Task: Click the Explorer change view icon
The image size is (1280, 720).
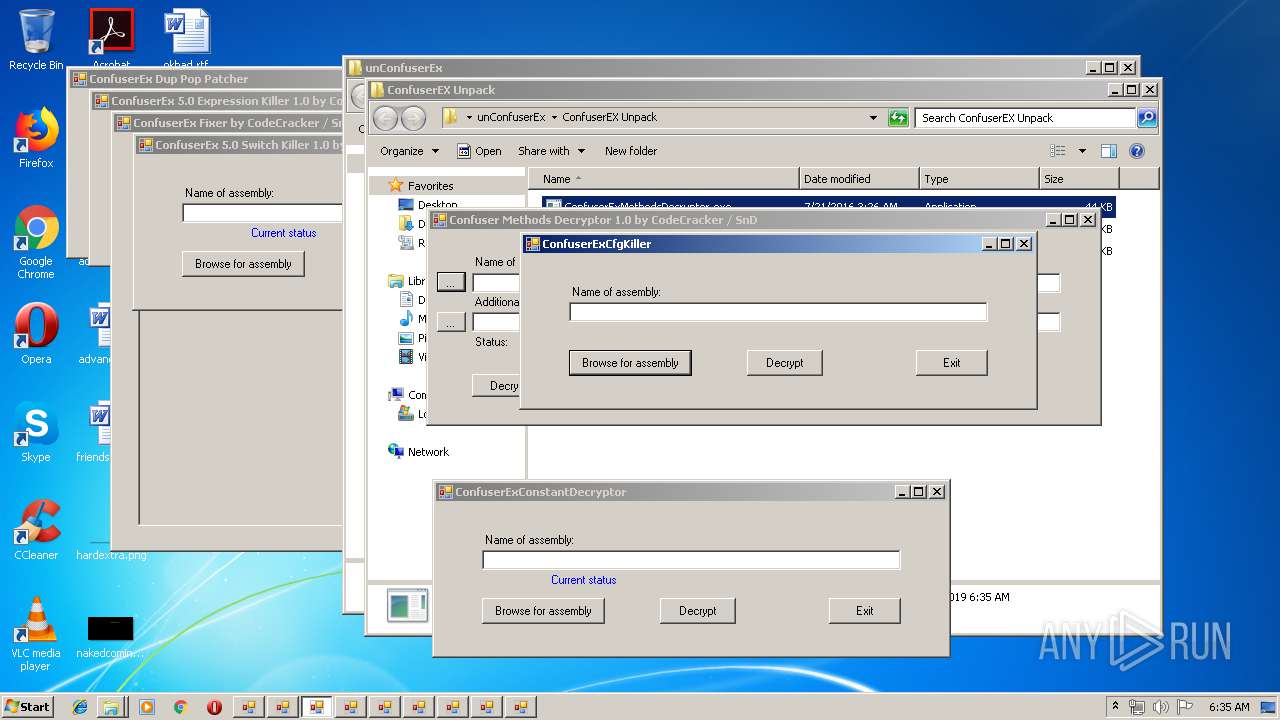Action: click(x=1058, y=151)
